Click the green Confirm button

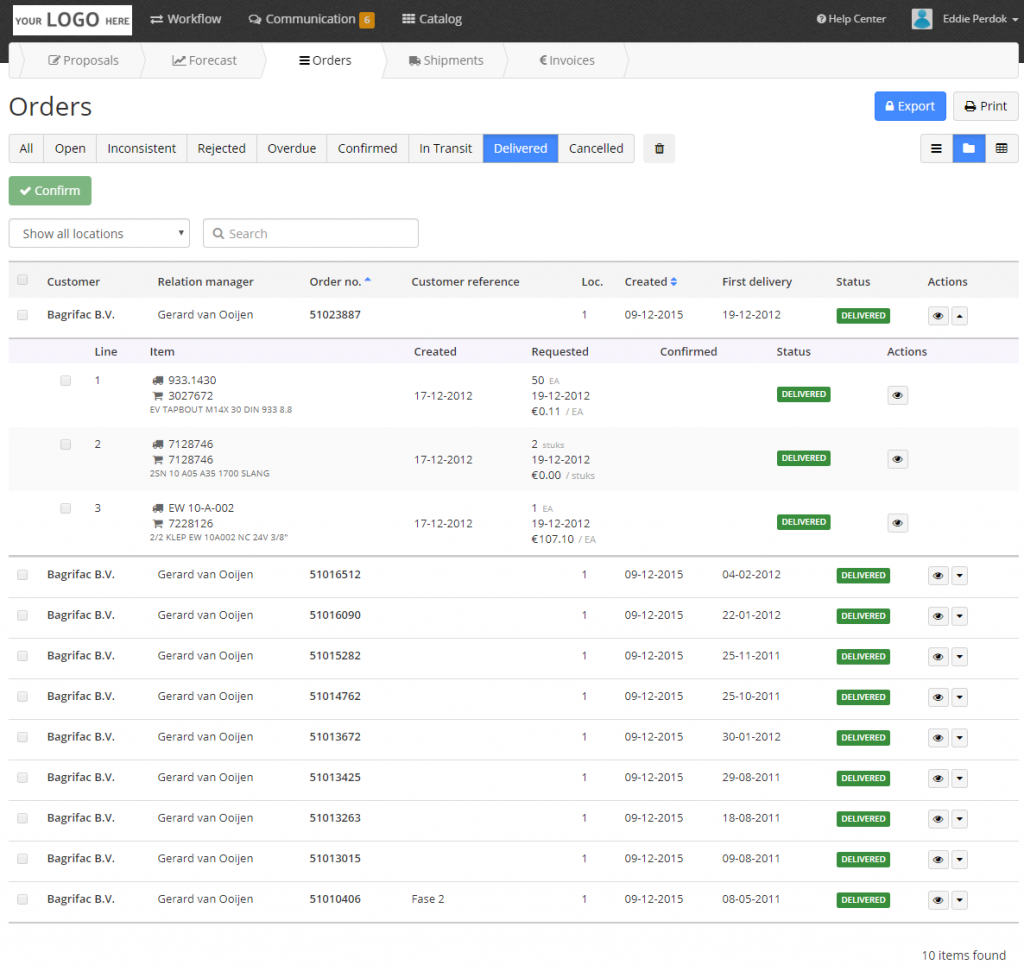(50, 191)
